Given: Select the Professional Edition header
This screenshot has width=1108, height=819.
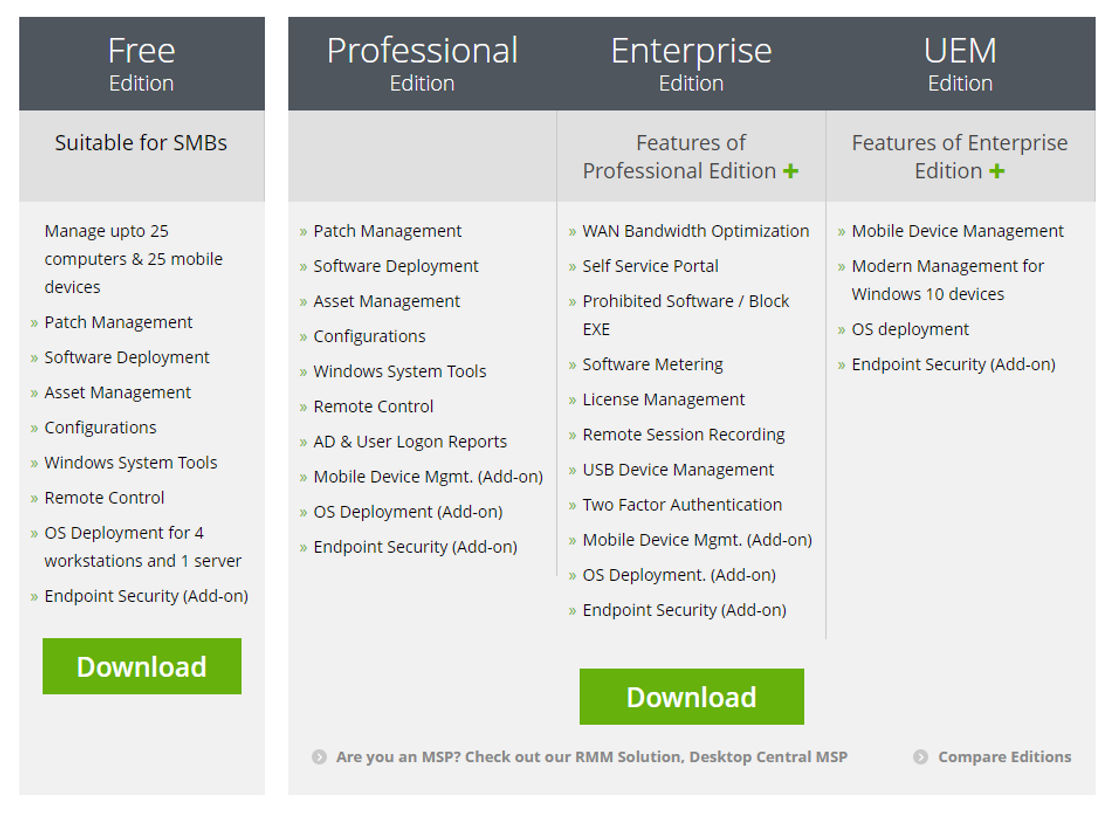Looking at the screenshot, I should coord(422,64).
